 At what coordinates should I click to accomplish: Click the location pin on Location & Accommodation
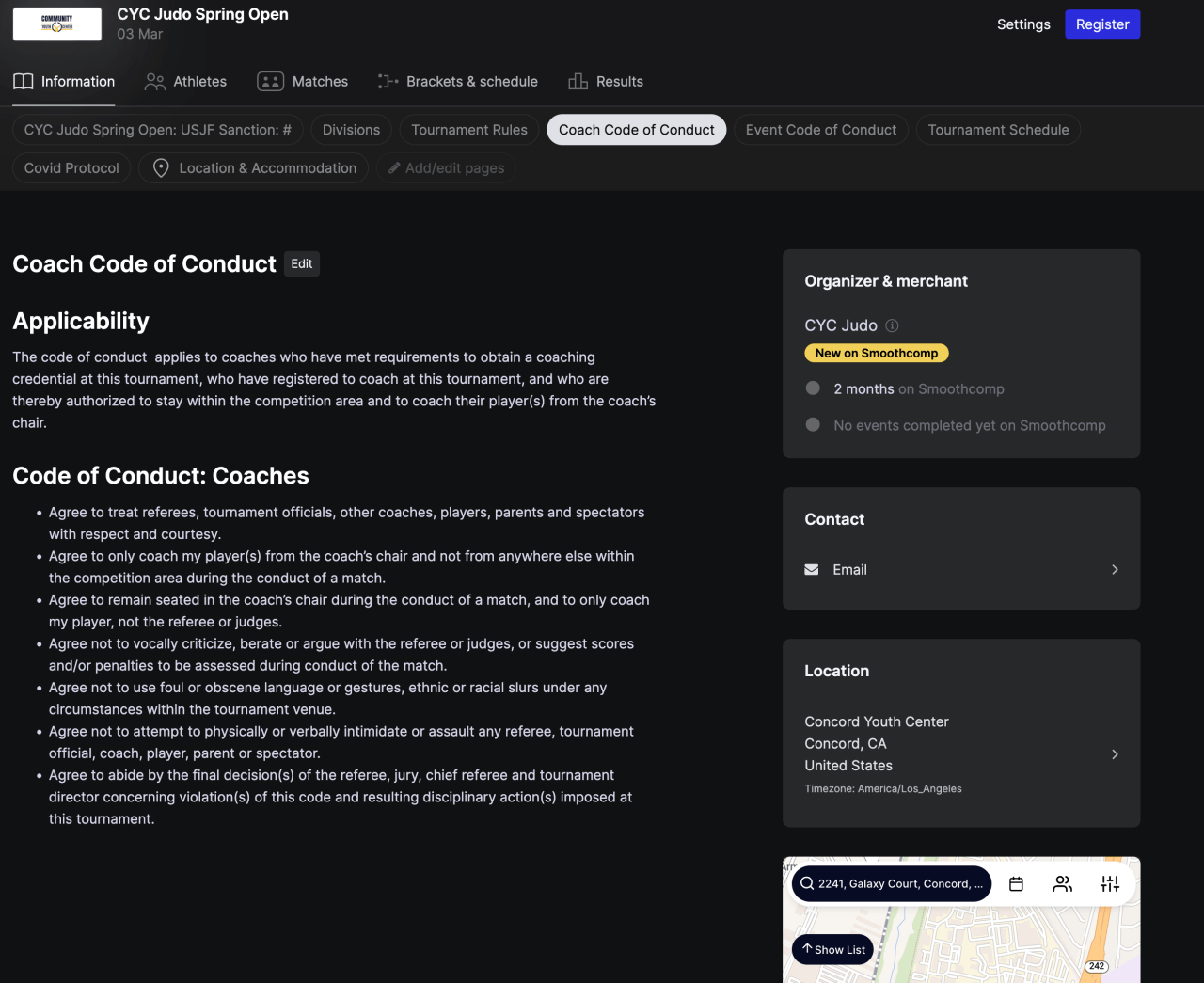[160, 167]
